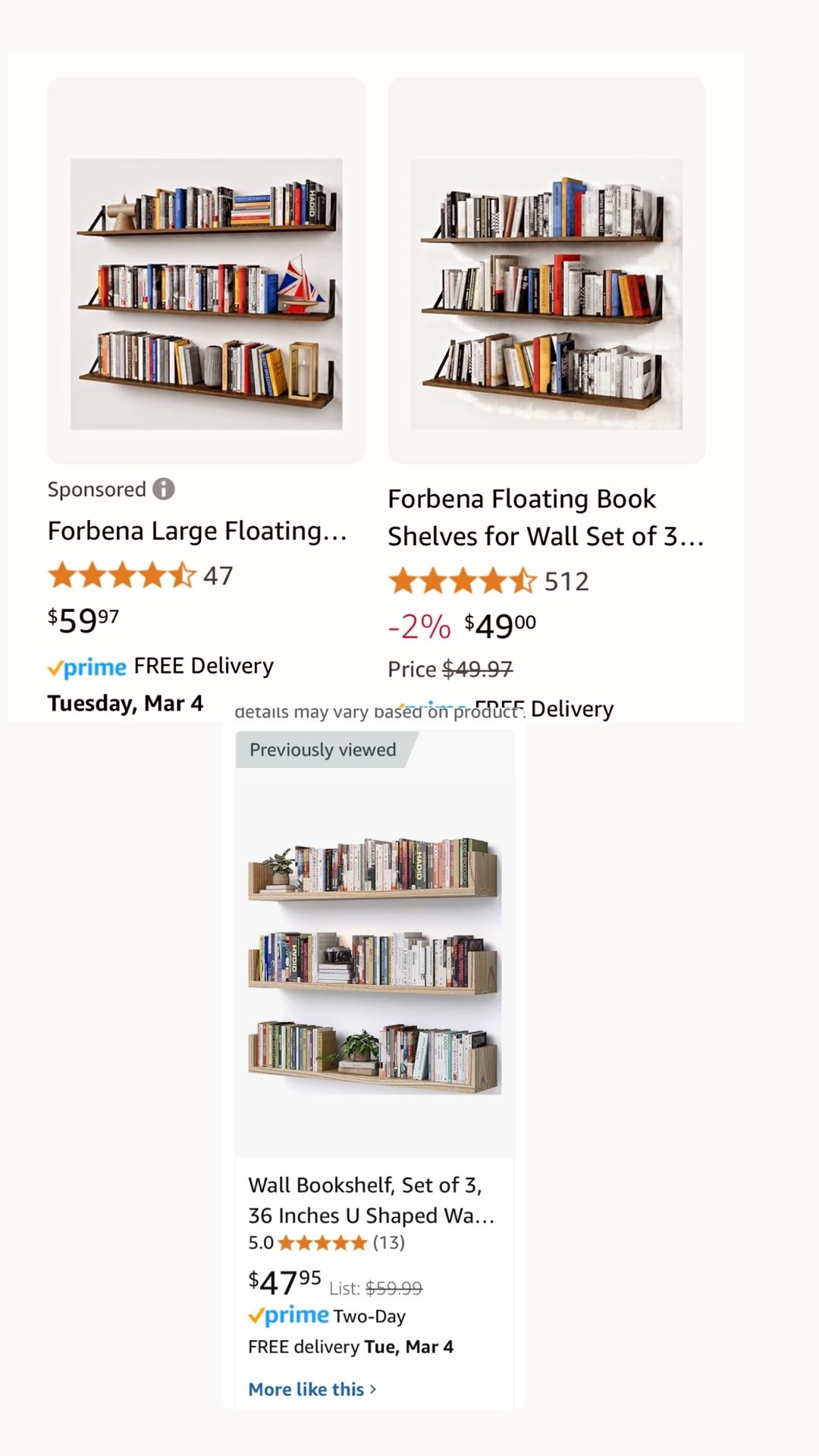Click the Wall Bookshelf Set of 3 title

371,1200
